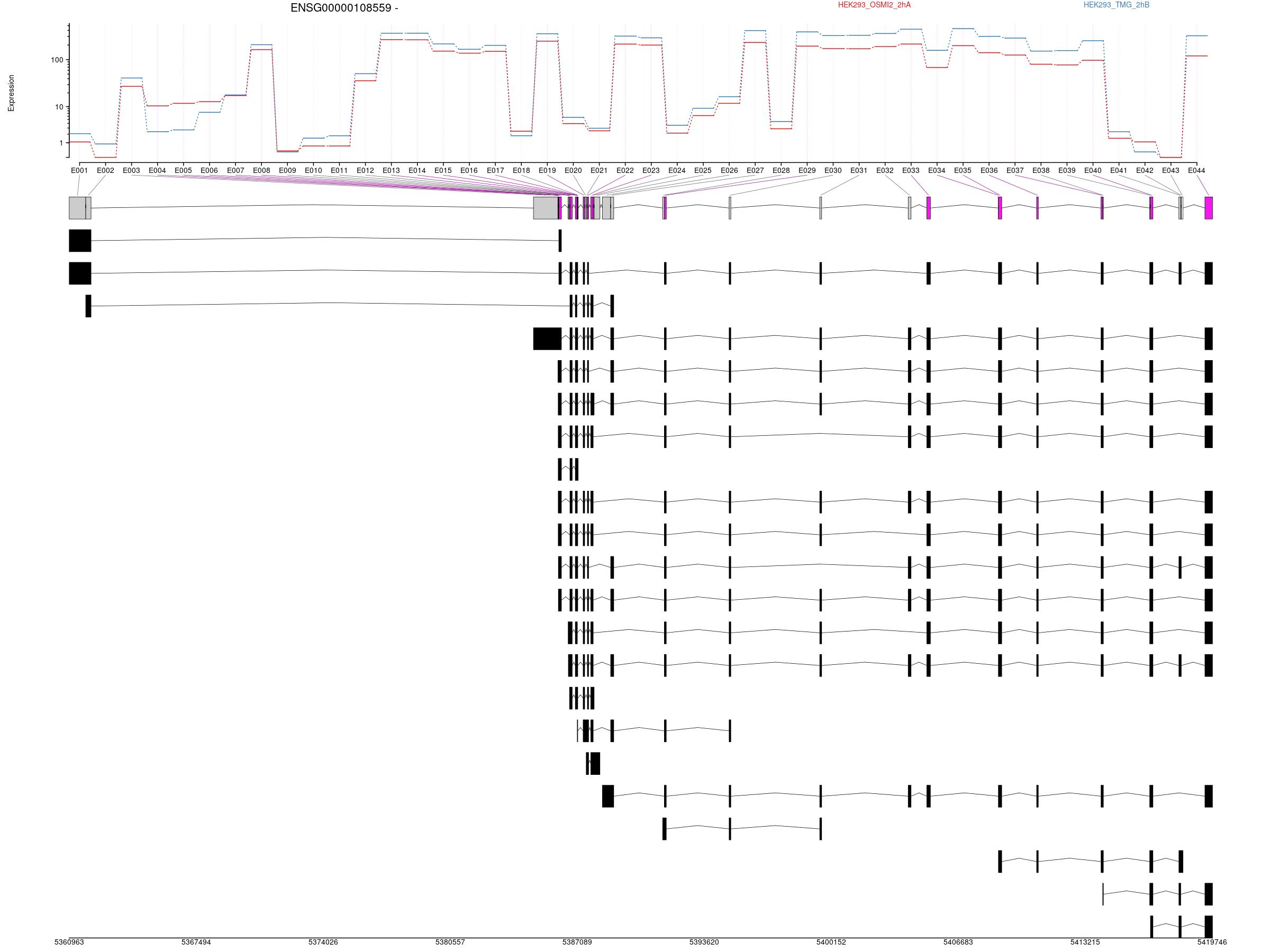Select exon label E002

click(x=106, y=170)
